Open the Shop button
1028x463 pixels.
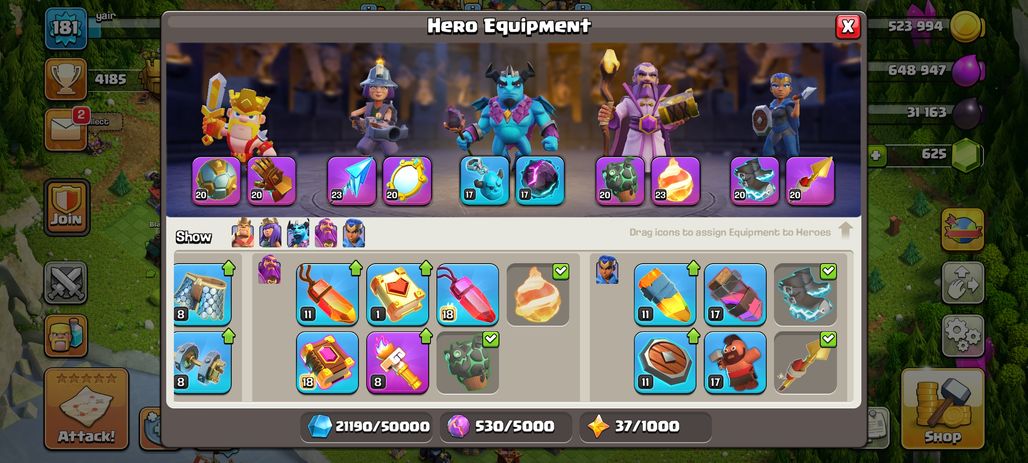click(943, 408)
